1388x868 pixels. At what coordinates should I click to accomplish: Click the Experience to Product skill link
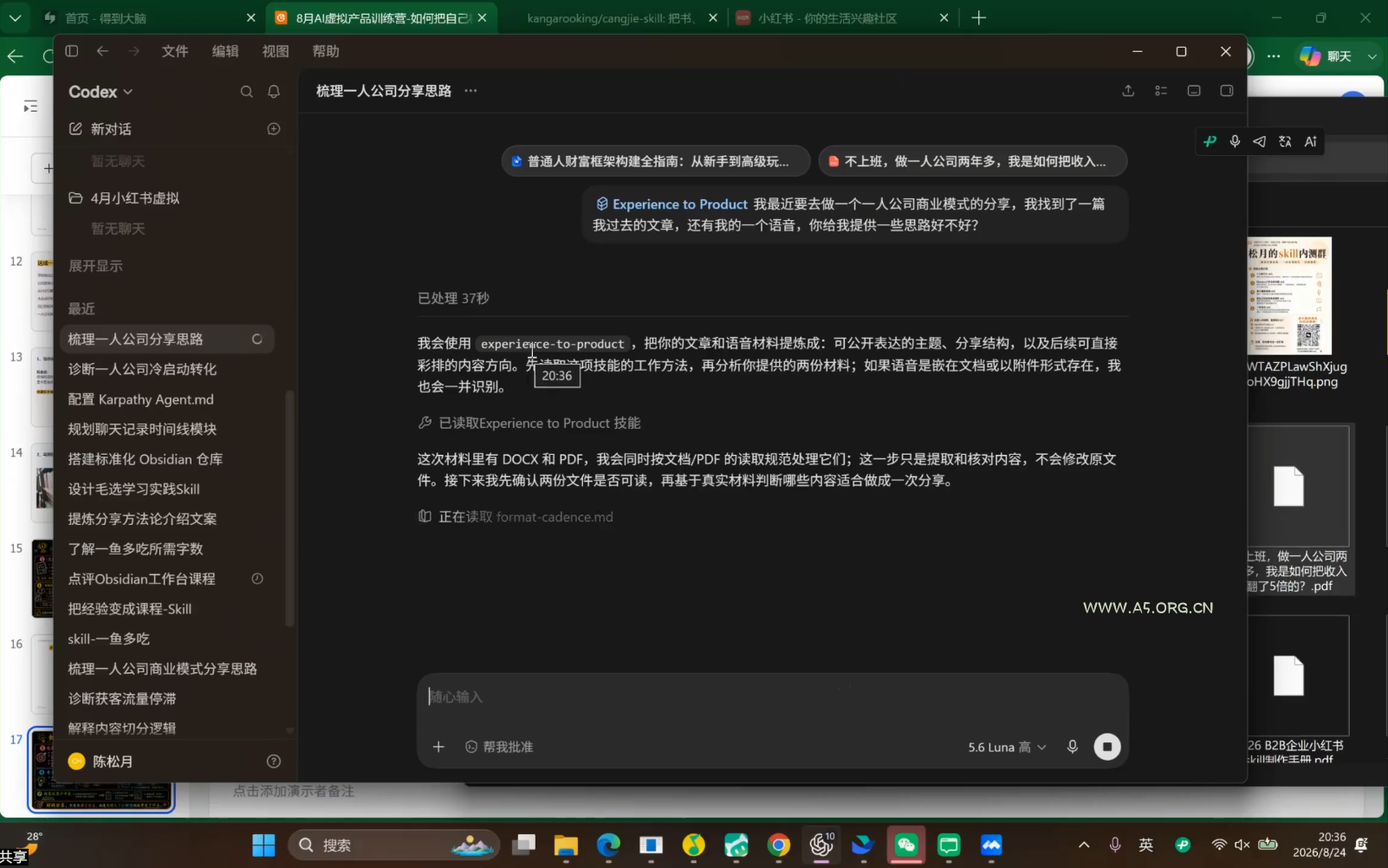coord(671,204)
